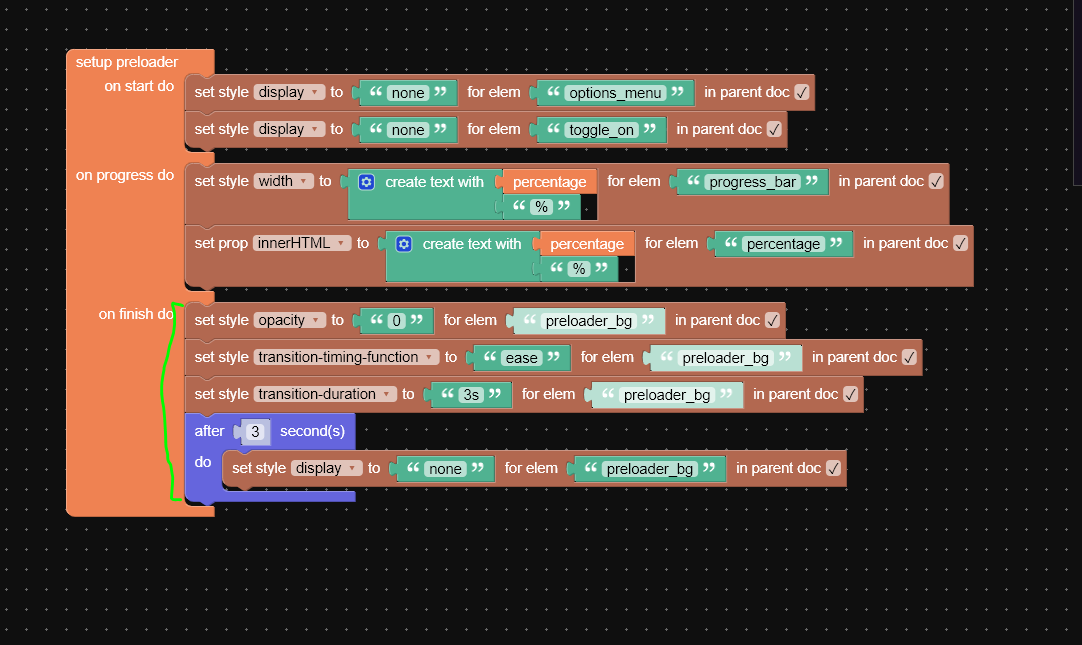
Task: Edit the % text in innerHTML row
Action: coord(579,269)
